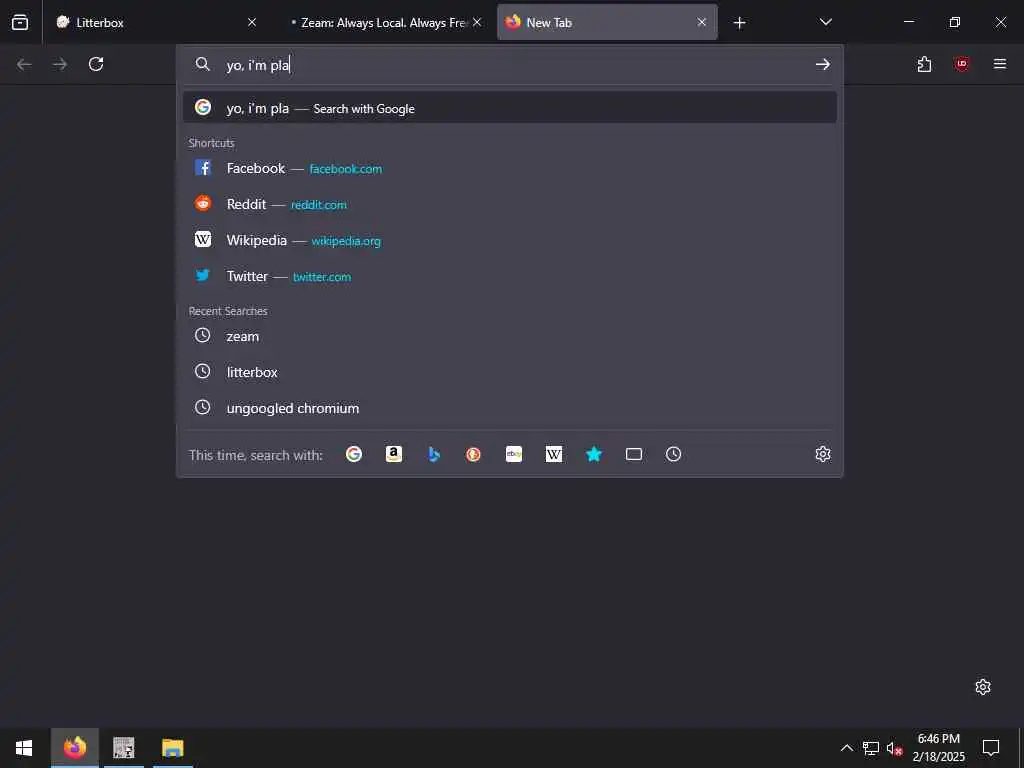1024x768 pixels.
Task: Open the clock showing 6:46 PM
Action: pos(938,748)
